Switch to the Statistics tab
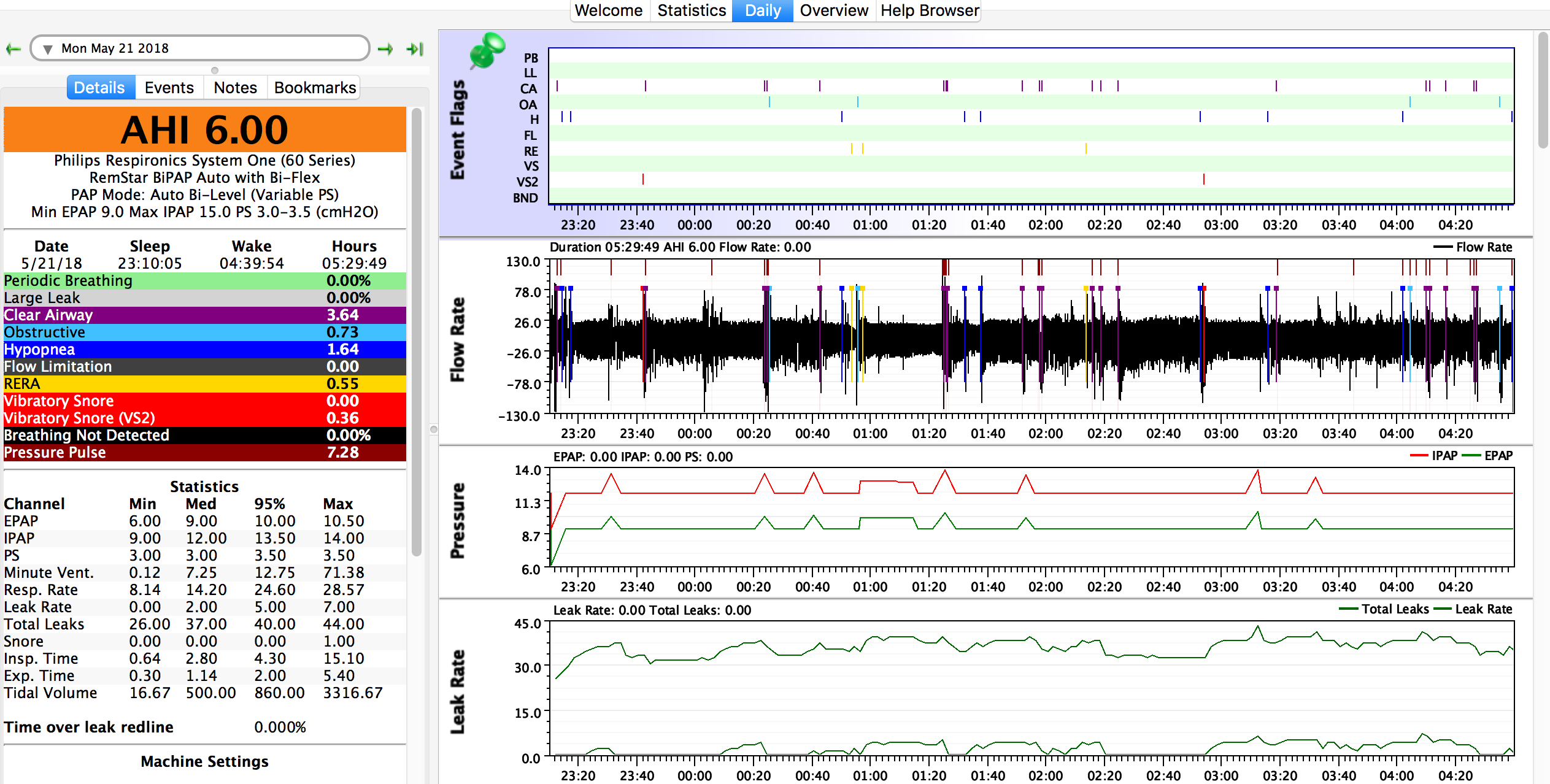 pos(692,10)
